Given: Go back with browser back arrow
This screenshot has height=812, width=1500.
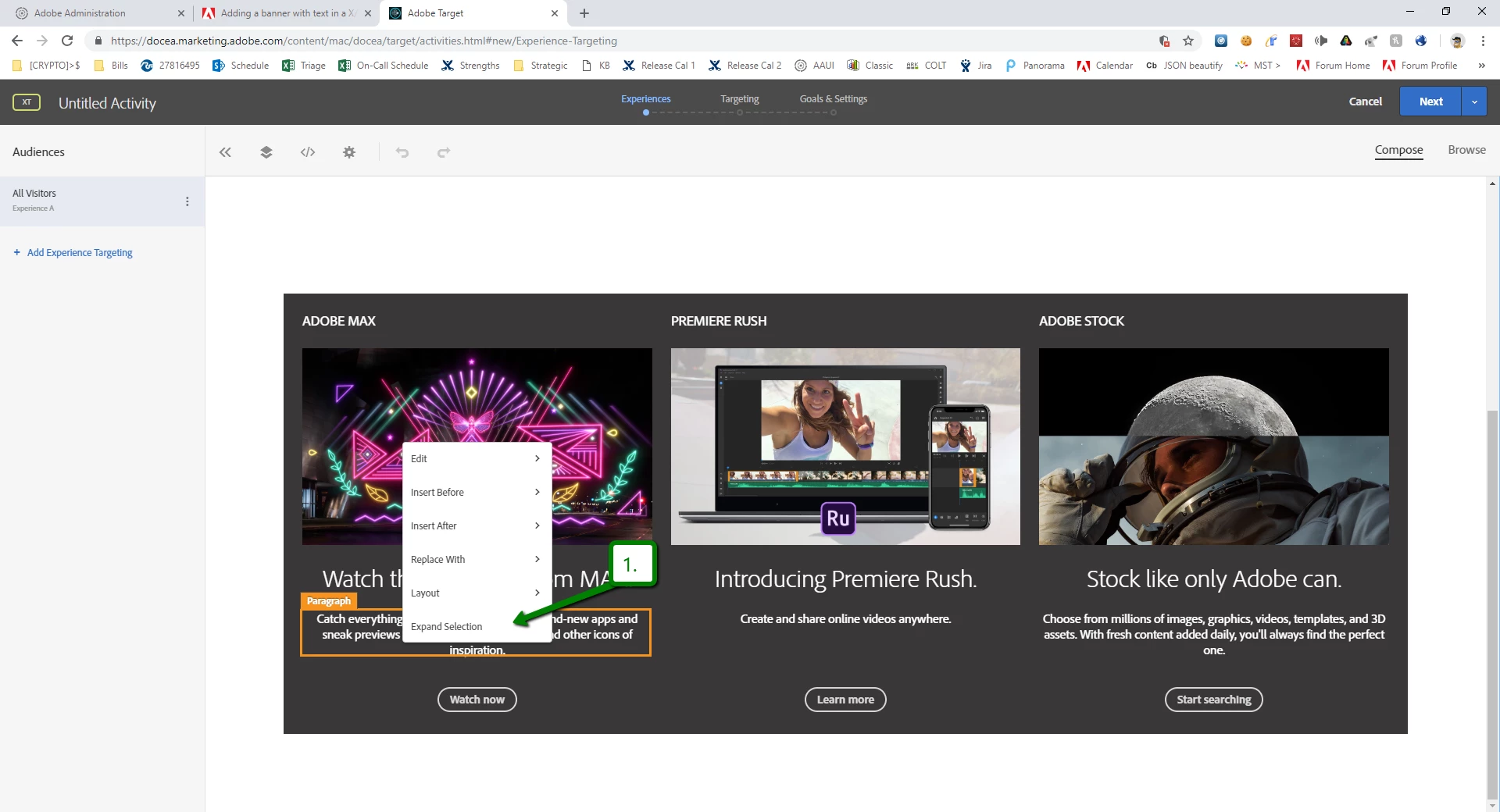Looking at the screenshot, I should (x=17, y=41).
